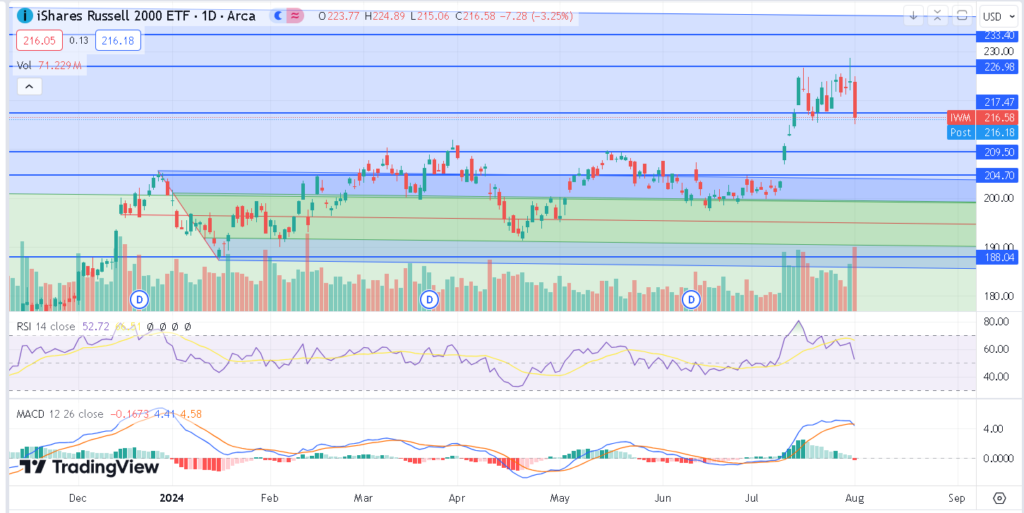Click the Sep label on time axis
This screenshot has width=1024, height=513.
click(x=957, y=498)
